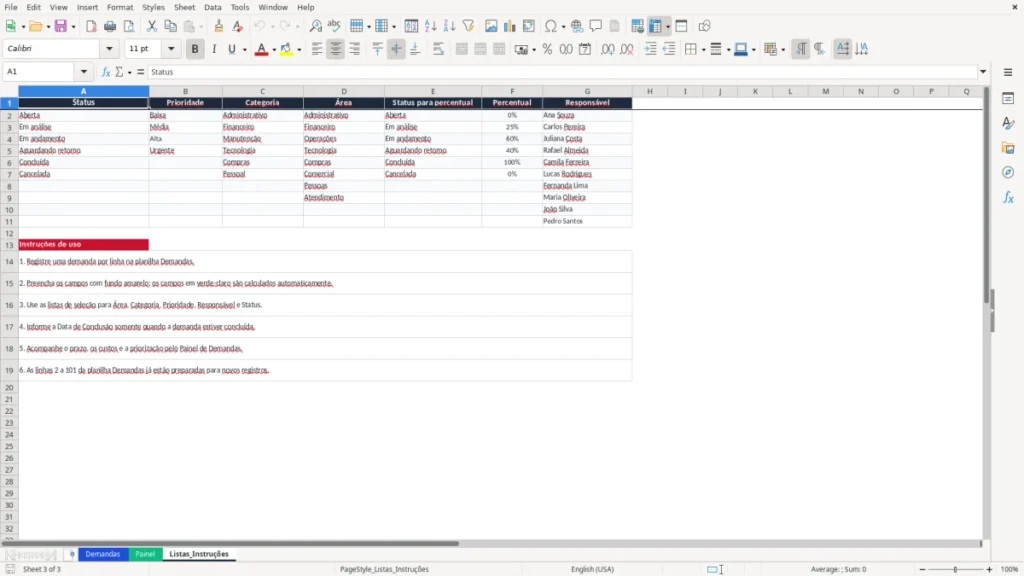Screen dimensions: 1024x576
Task: Toggle Center Vertically alignment
Action: 396,49
